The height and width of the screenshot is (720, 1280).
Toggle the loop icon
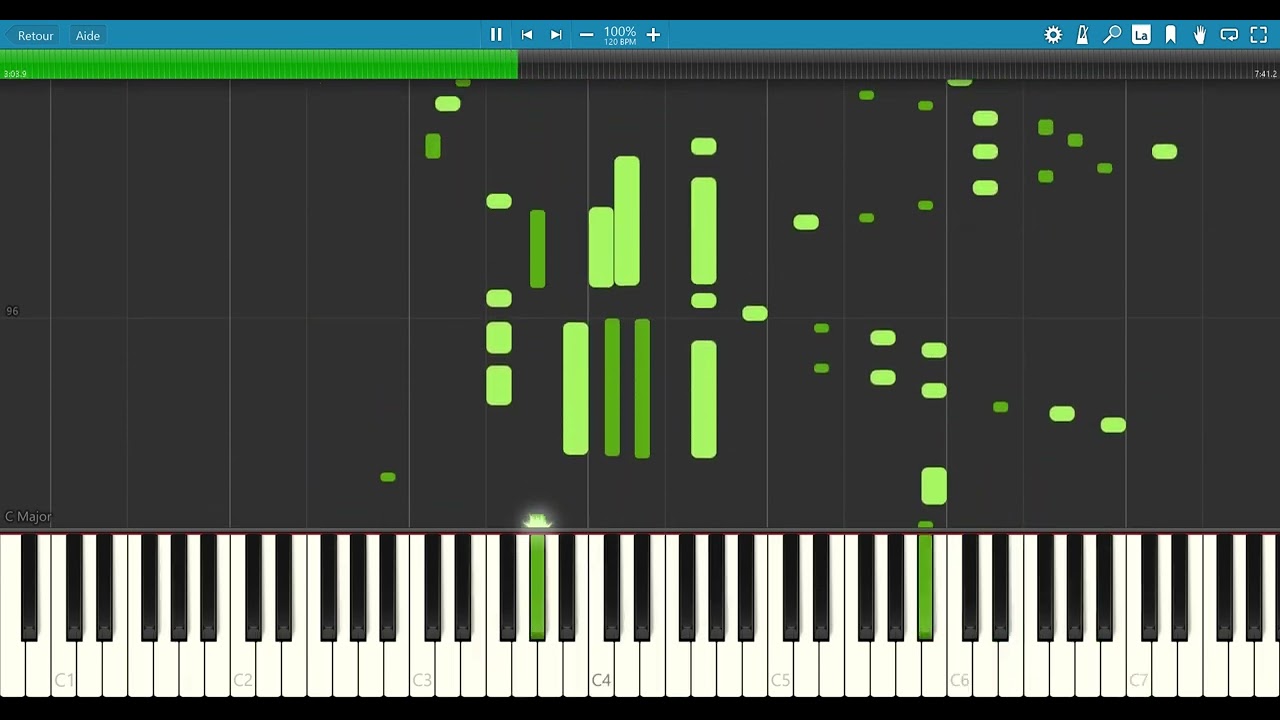(1229, 35)
